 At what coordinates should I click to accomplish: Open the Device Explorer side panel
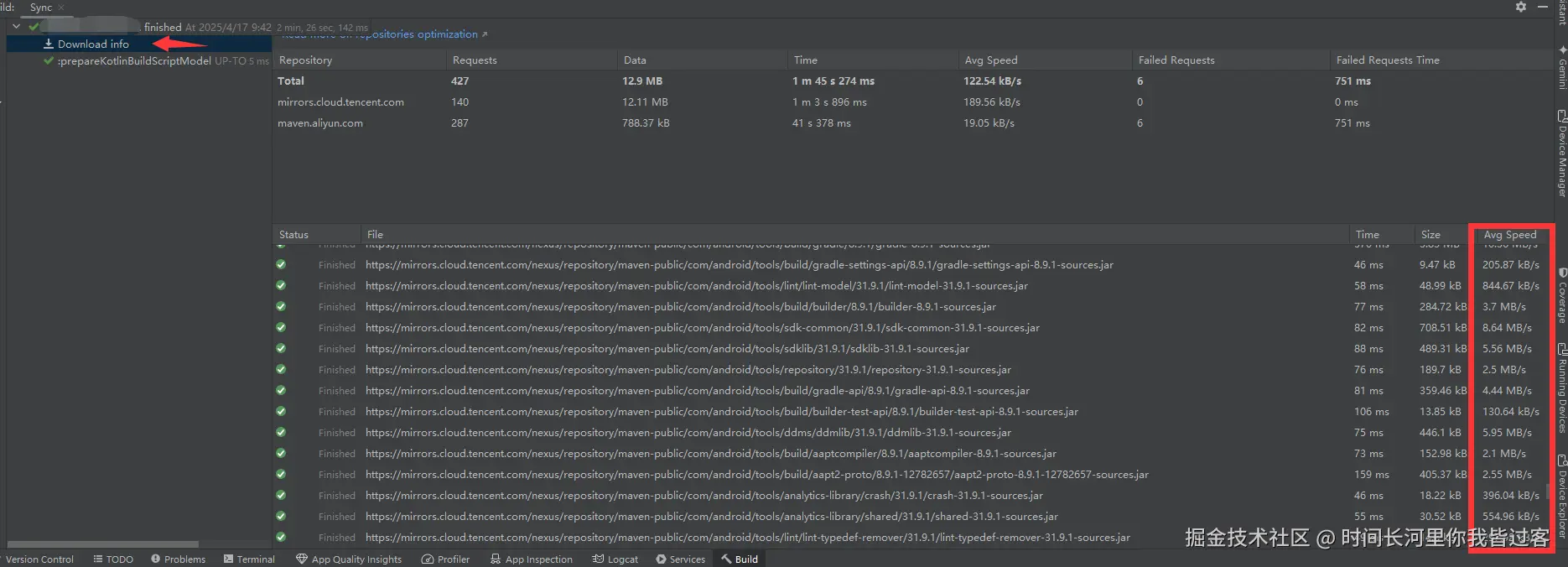(x=1562, y=497)
